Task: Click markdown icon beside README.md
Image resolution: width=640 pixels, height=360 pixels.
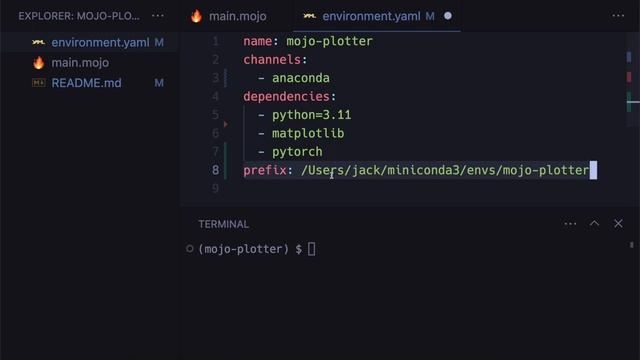Action: [x=39, y=83]
